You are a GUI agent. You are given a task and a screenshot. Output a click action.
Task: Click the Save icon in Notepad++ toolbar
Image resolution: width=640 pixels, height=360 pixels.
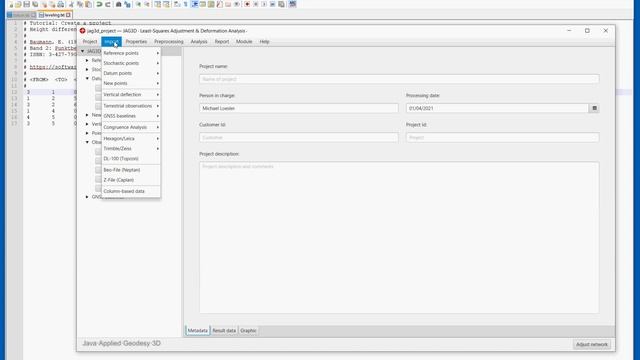(27, 4)
